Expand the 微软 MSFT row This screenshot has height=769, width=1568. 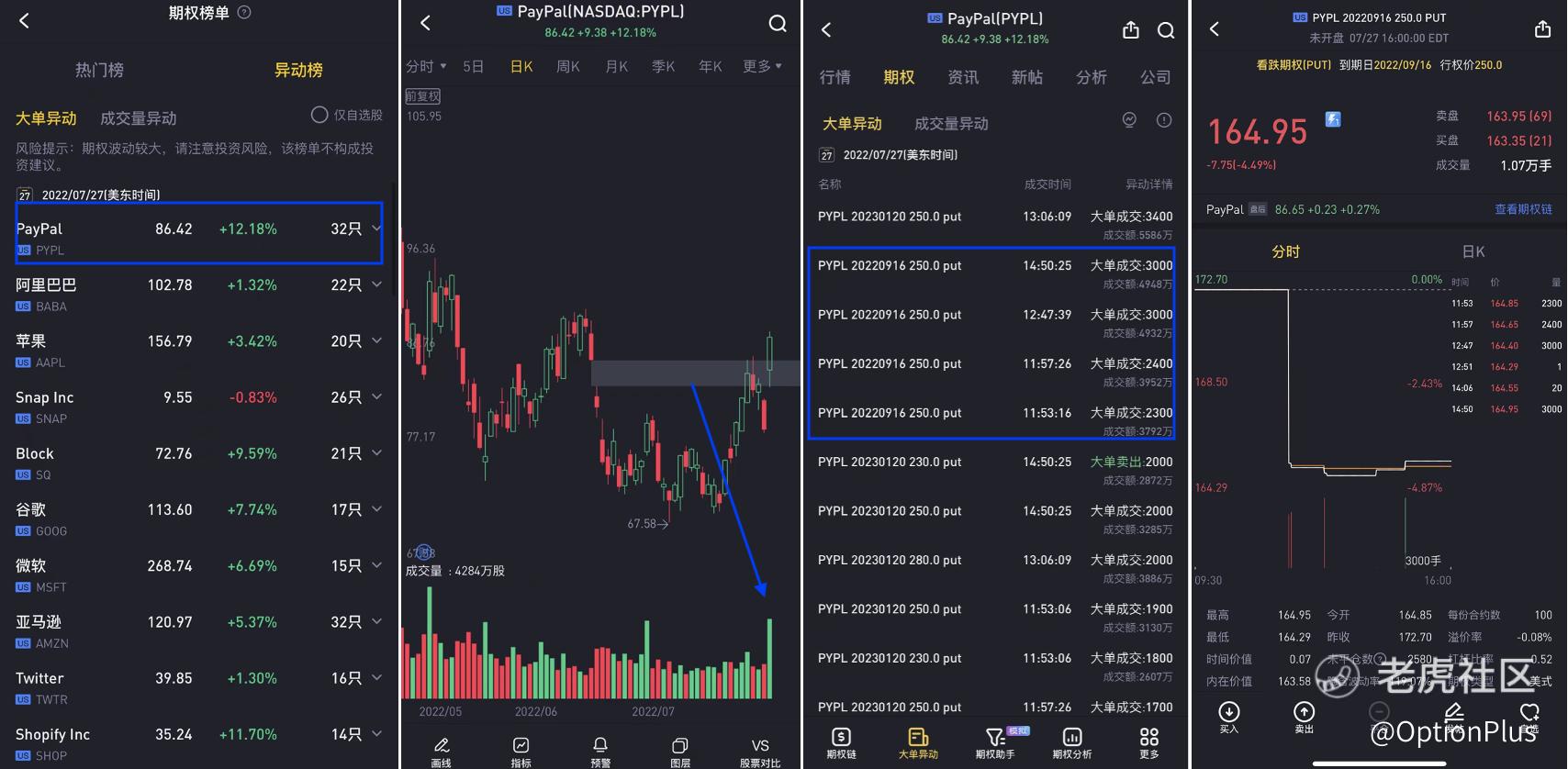[376, 565]
